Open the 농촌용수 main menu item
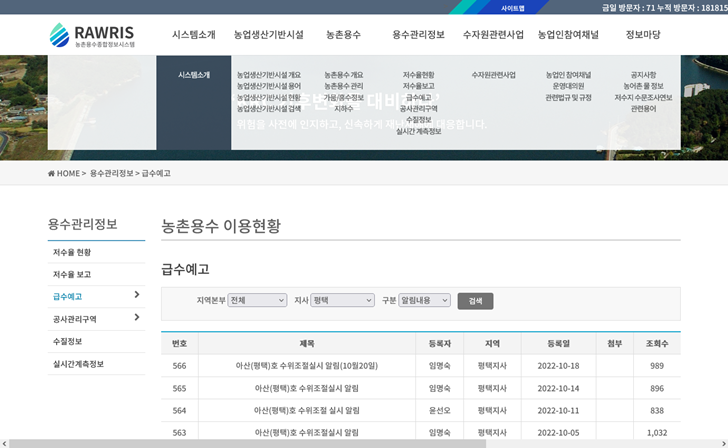 343,34
